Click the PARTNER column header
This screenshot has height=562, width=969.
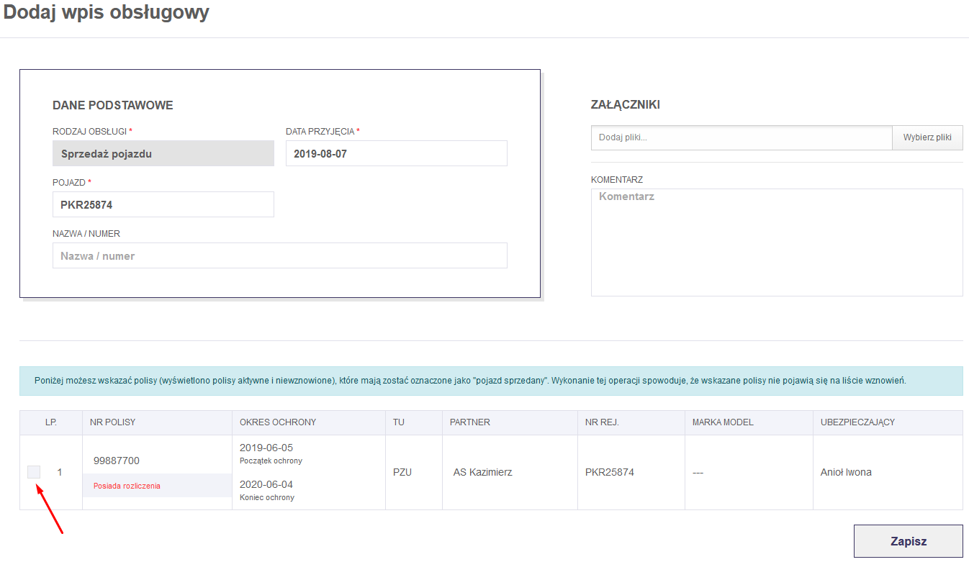(x=470, y=422)
